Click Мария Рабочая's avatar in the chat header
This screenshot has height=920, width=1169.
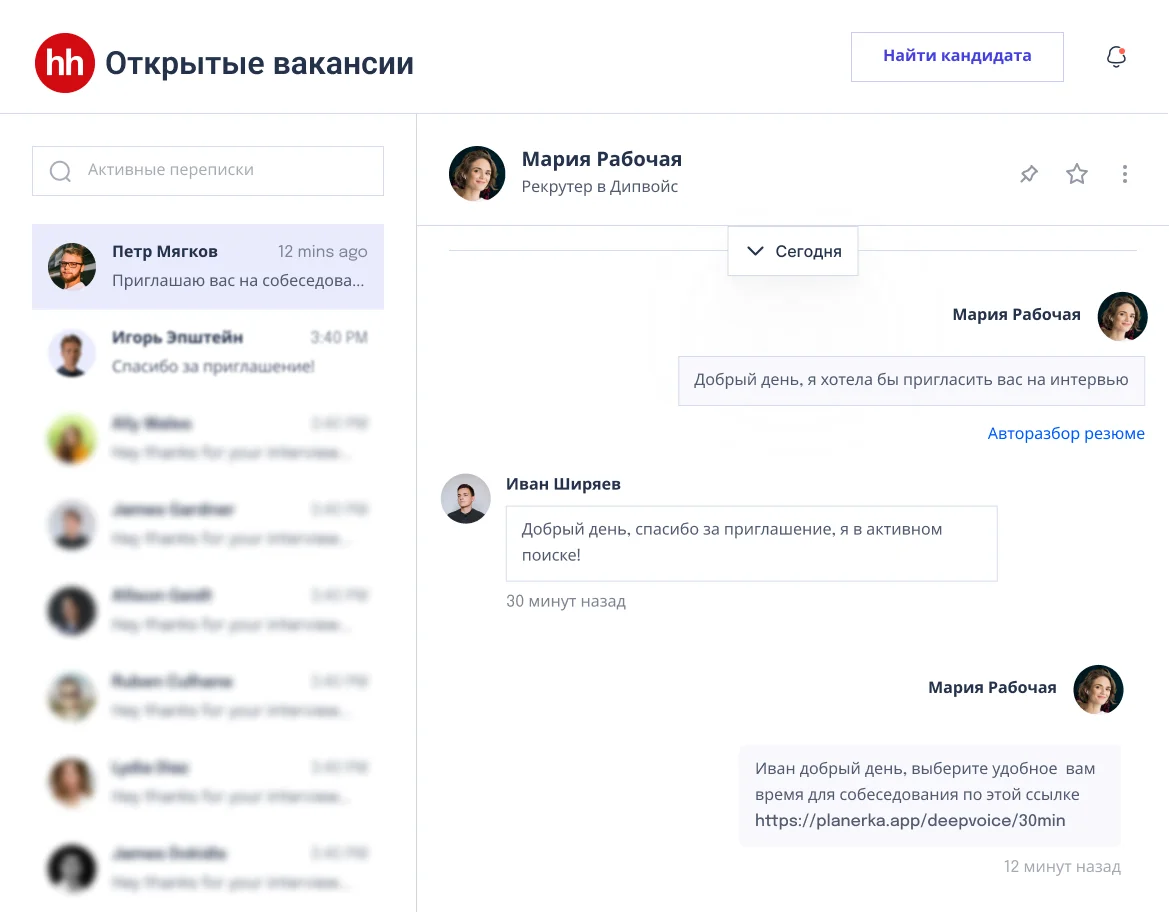coord(477,173)
